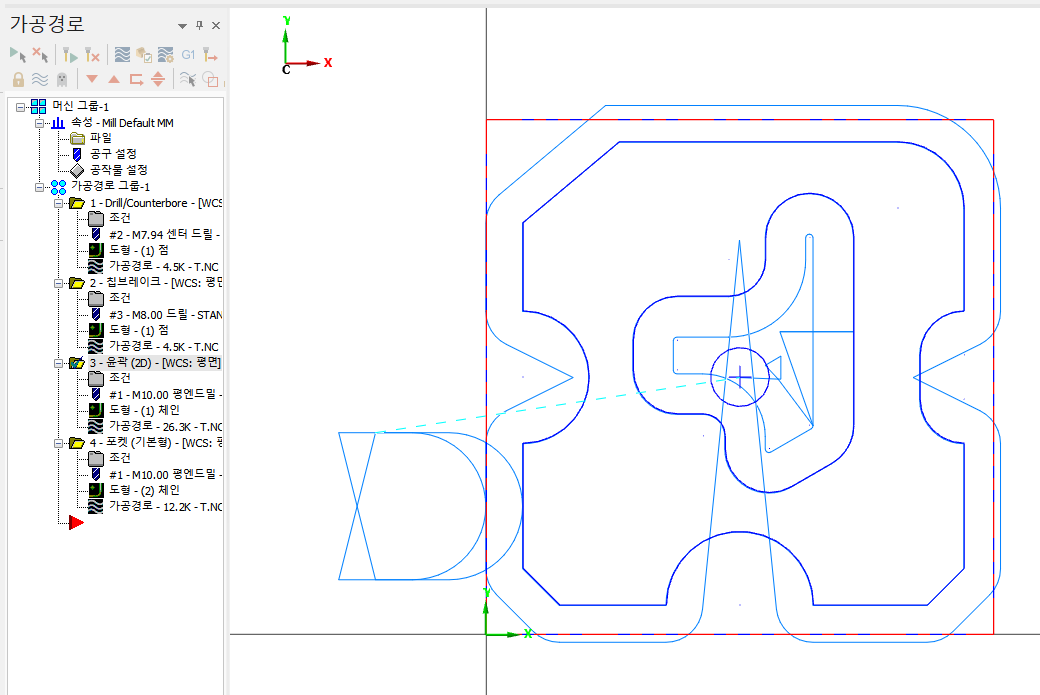Click the High feed tool arrow icon
The width and height of the screenshot is (1040, 695).
[x=210, y=54]
